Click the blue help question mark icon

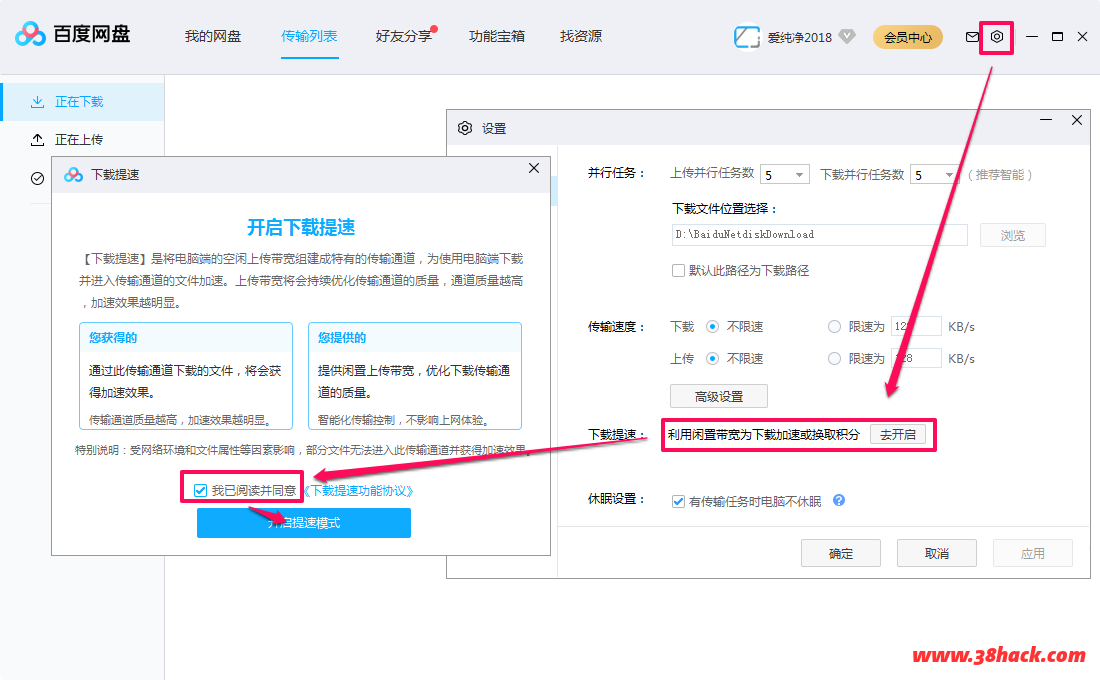[839, 500]
